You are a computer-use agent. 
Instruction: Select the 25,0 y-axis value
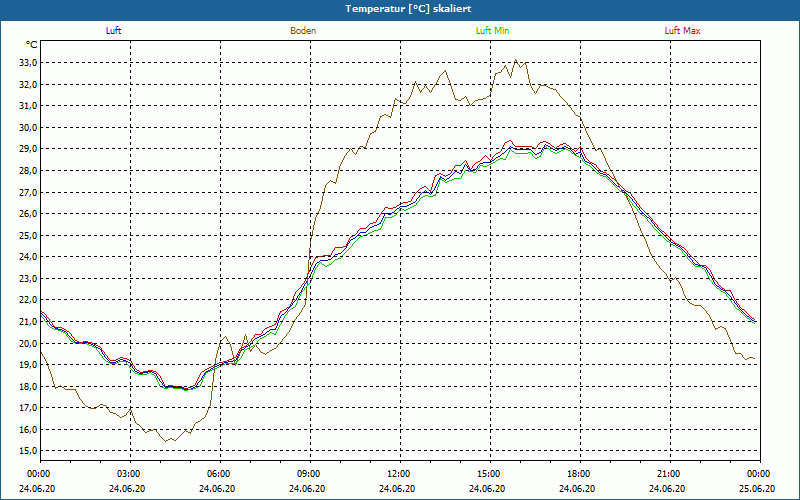(27, 235)
